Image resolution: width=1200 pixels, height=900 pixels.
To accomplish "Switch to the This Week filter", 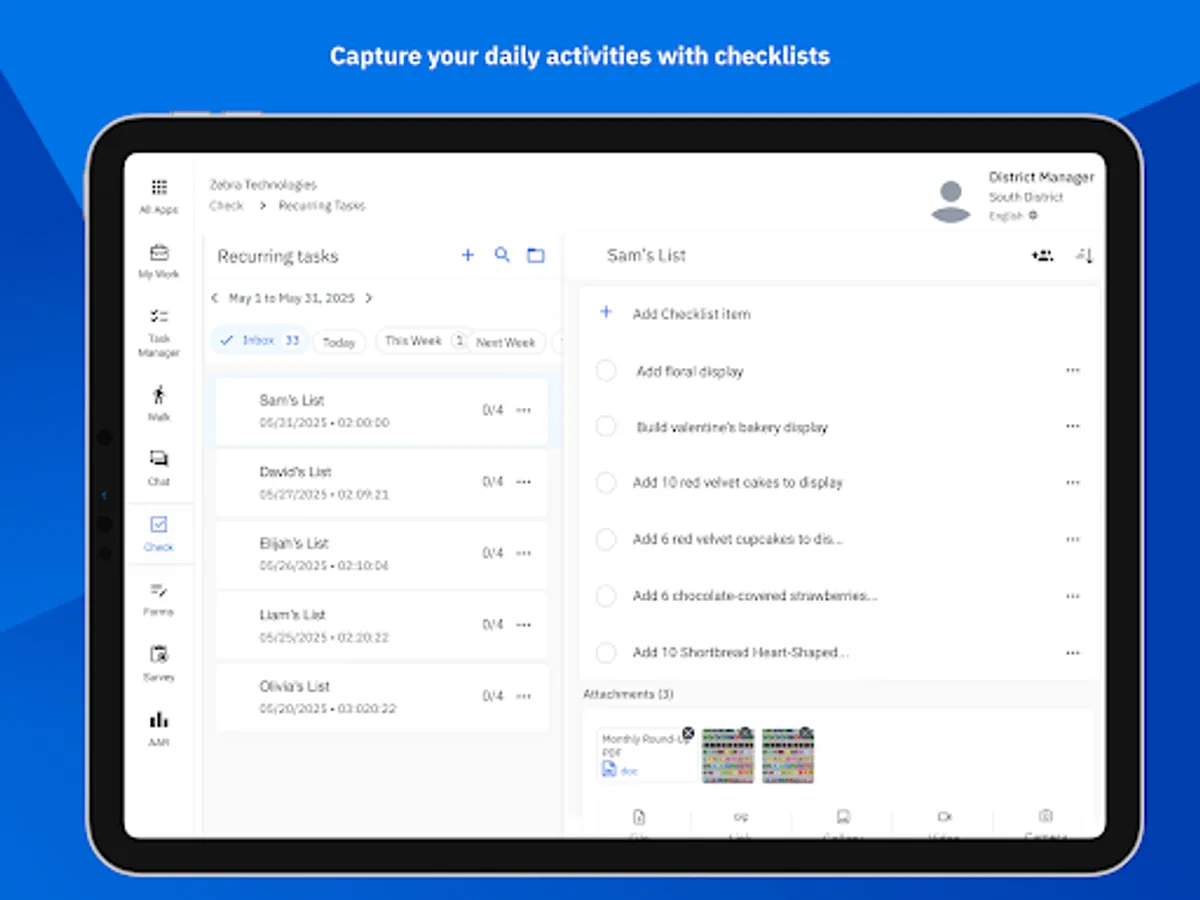I will point(414,341).
